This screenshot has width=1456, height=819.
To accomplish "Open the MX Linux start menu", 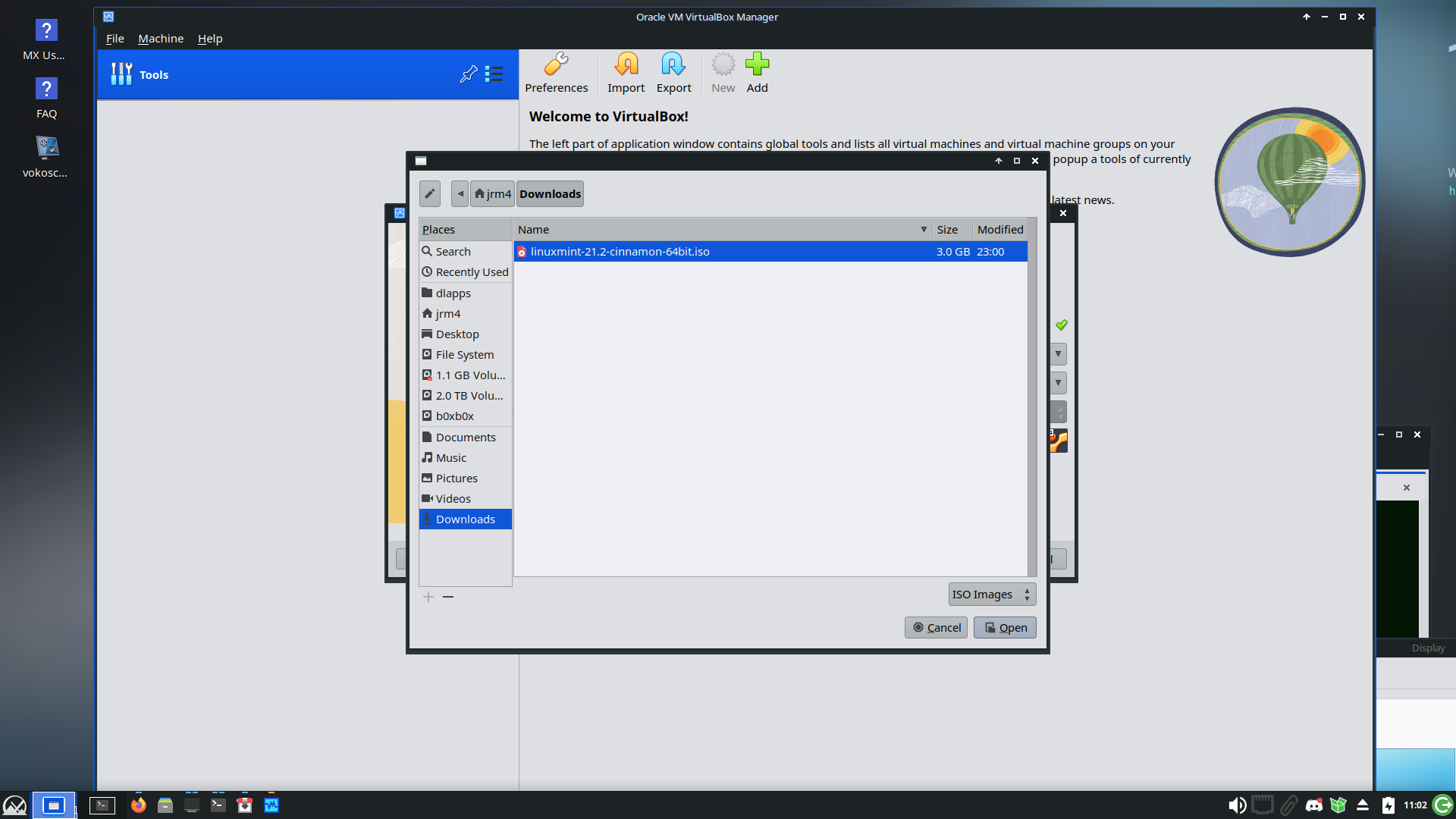I will click(14, 805).
